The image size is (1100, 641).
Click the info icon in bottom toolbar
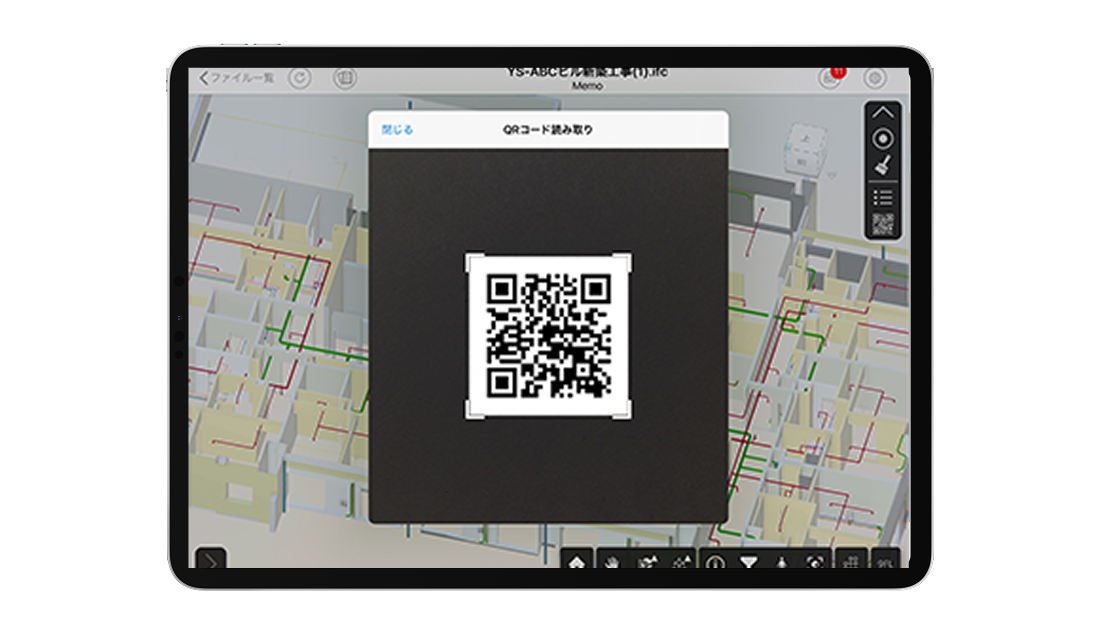click(715, 563)
